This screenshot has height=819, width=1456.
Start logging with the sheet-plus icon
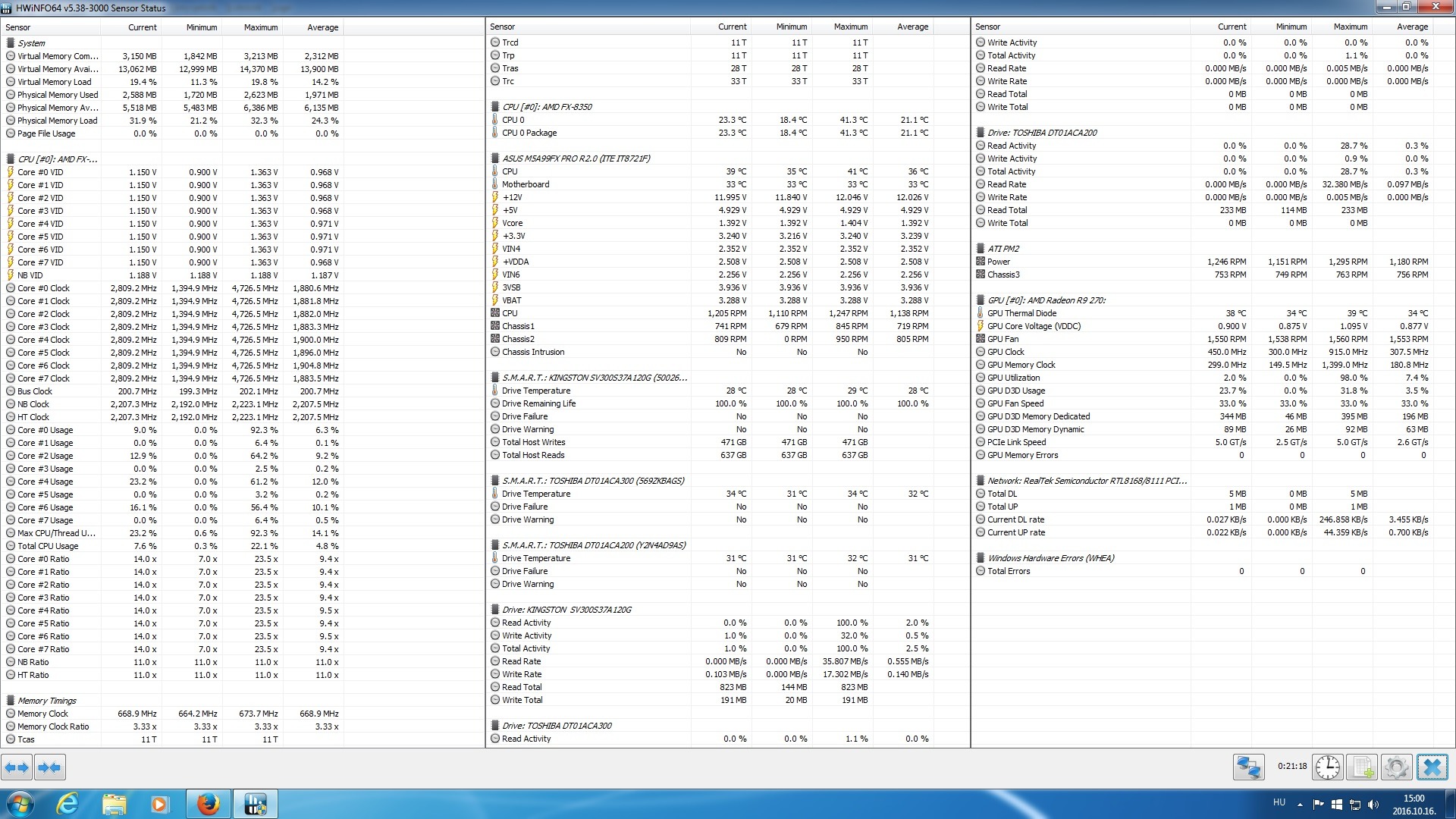point(1362,767)
